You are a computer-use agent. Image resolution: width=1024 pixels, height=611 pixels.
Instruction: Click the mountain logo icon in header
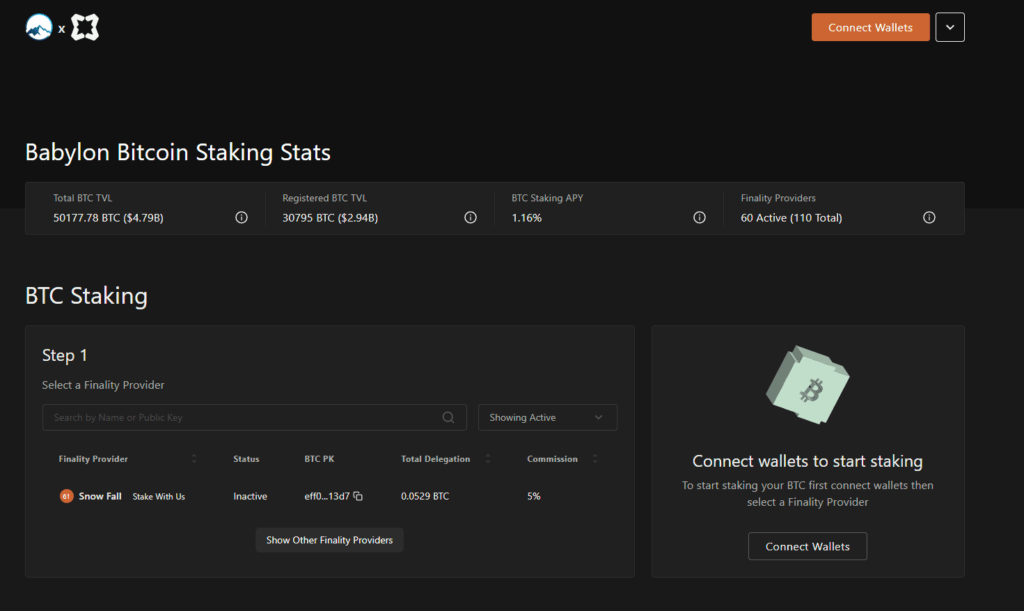tap(39, 27)
